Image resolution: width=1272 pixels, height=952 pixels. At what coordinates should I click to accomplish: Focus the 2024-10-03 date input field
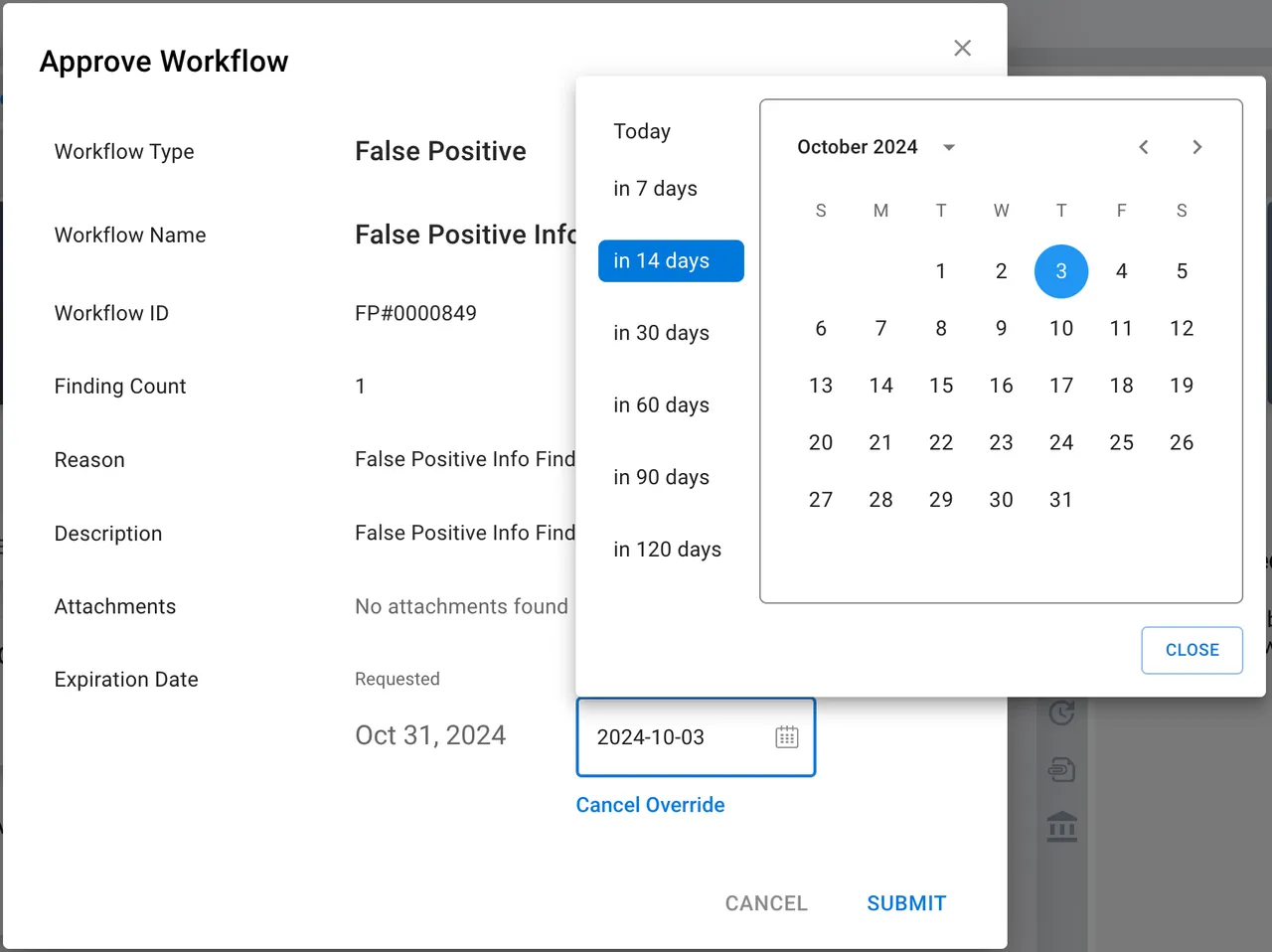pos(696,737)
